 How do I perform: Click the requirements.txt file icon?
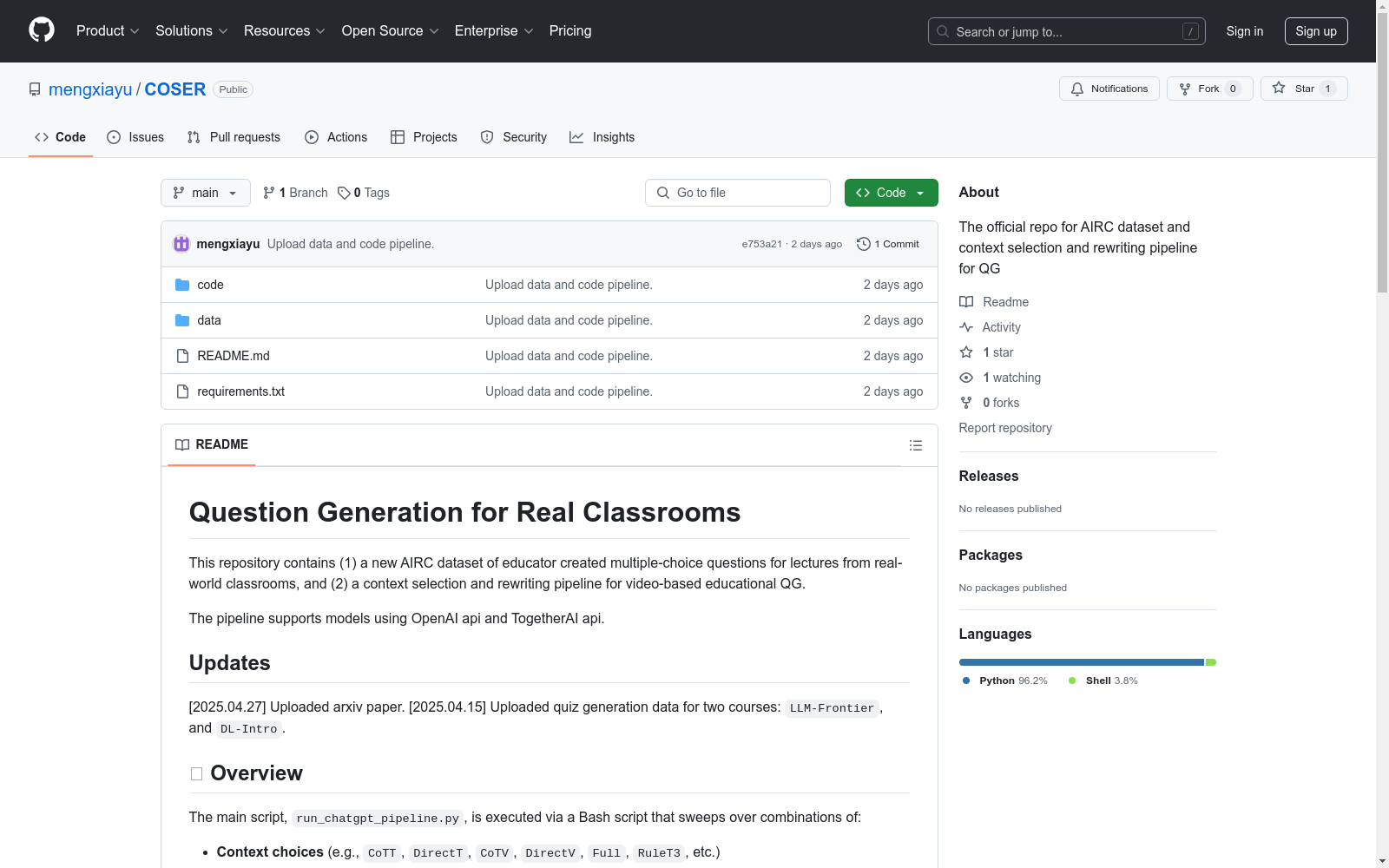(x=182, y=391)
